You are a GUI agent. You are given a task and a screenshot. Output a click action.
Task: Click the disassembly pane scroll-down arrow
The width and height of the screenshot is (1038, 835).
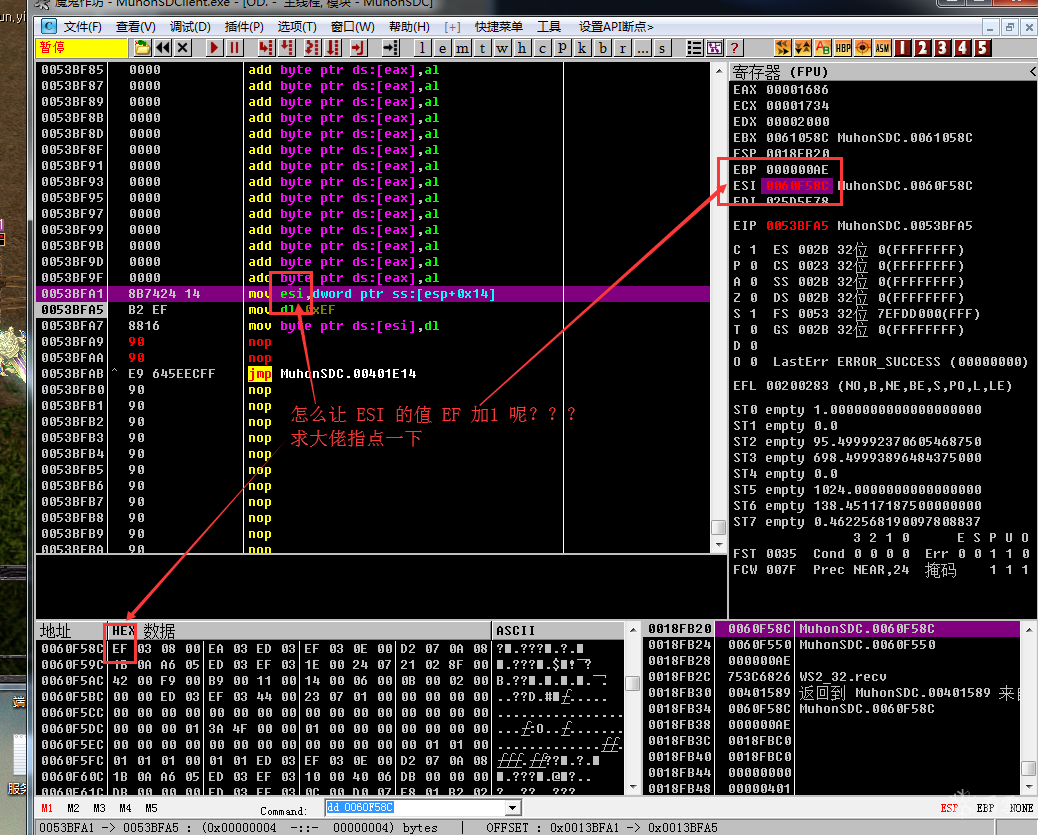coord(719,544)
